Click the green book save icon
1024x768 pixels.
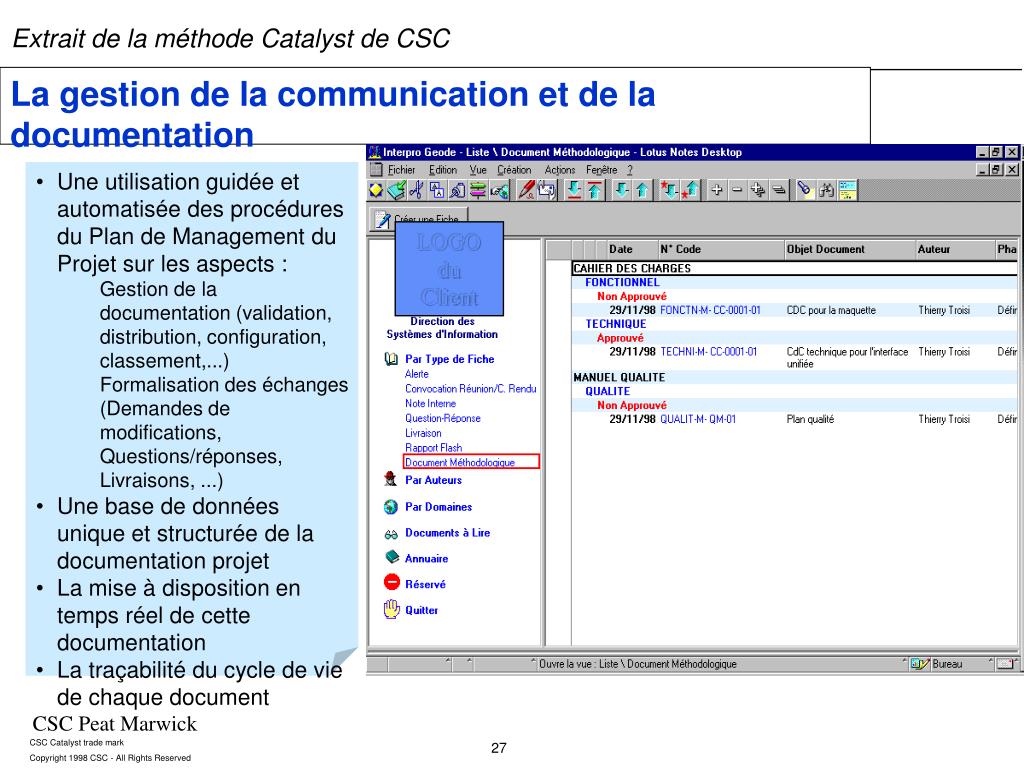[396, 190]
